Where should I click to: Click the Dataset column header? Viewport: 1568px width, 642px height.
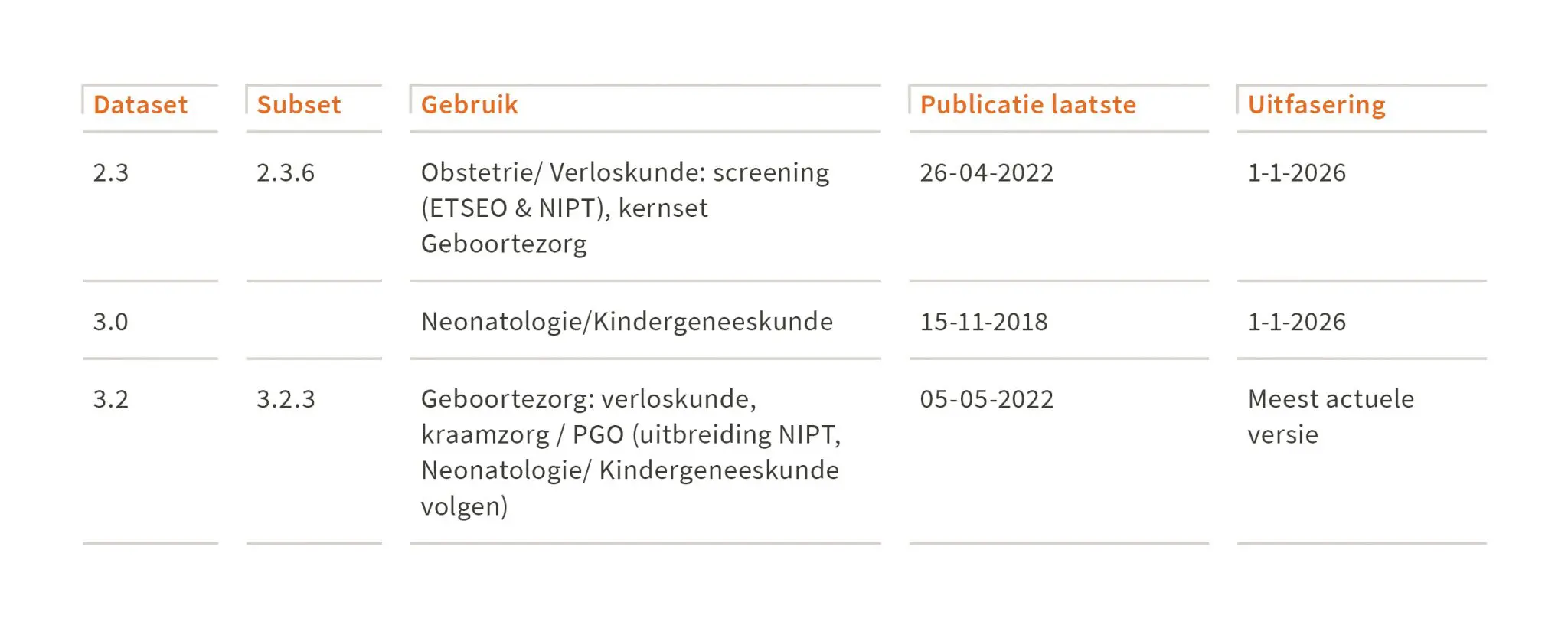[140, 105]
